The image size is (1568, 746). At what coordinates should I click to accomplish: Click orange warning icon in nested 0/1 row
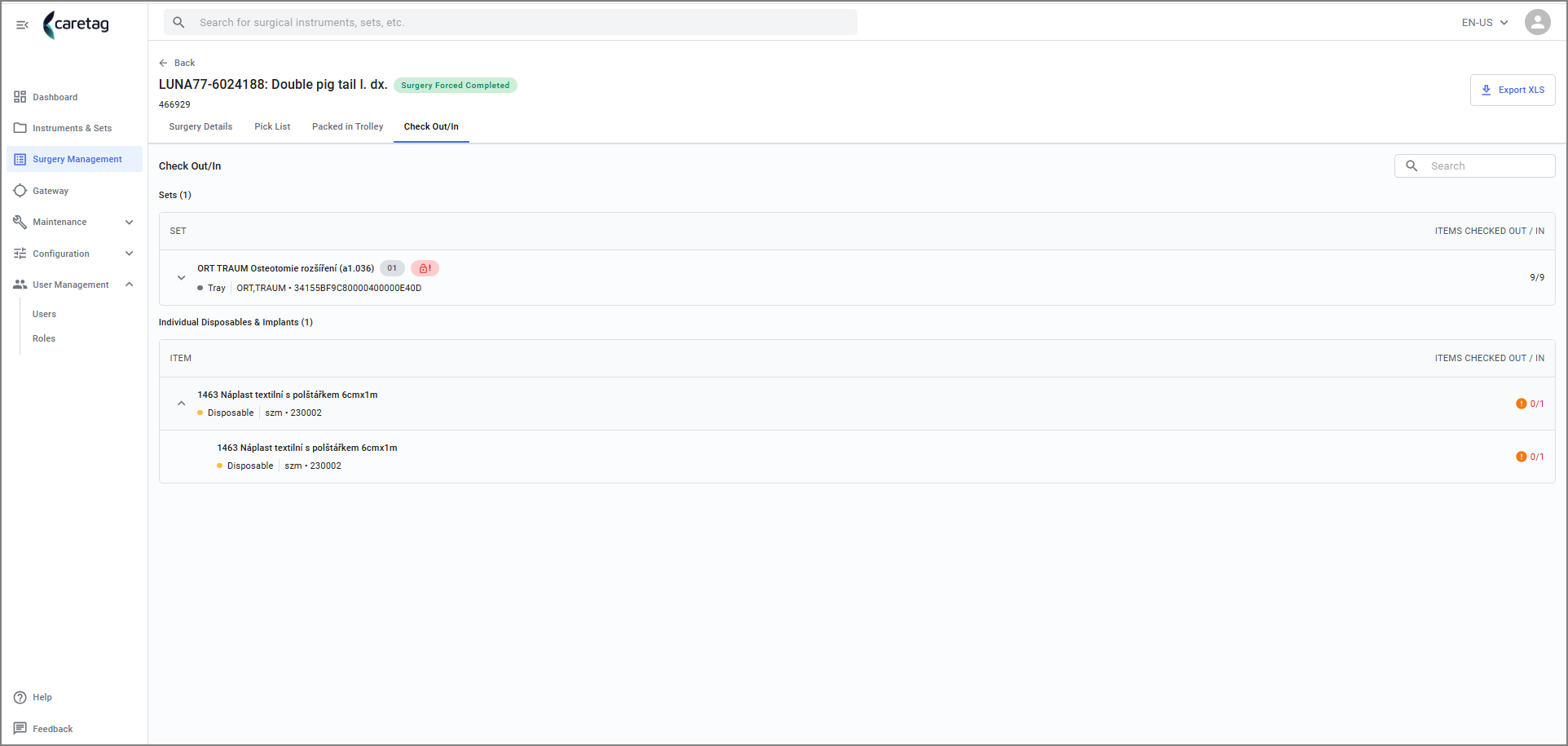[x=1521, y=457]
